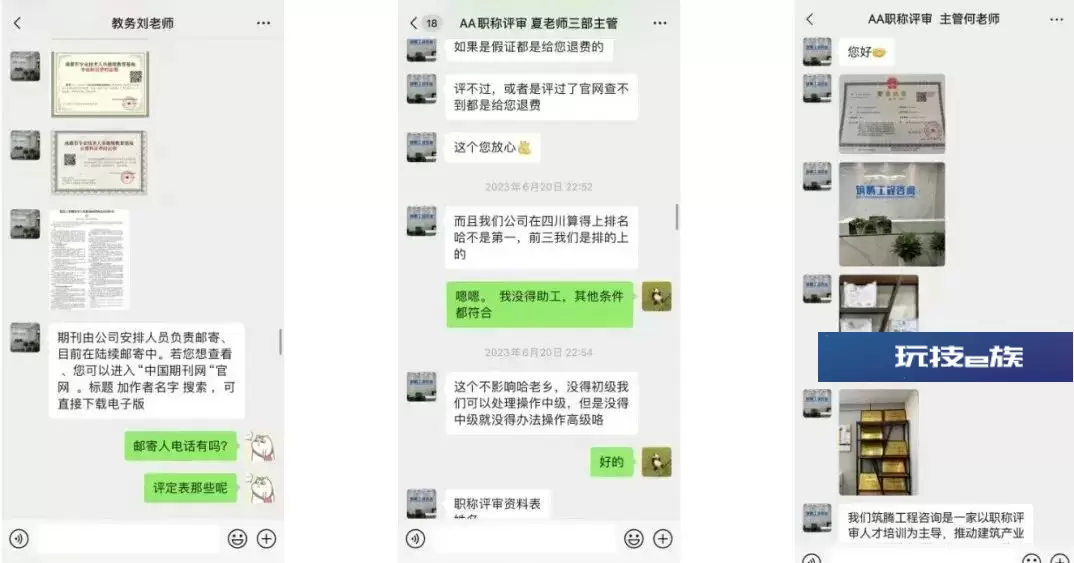Image resolution: width=1074 pixels, height=563 pixels.
Task: Open the gold plaques shelf photo
Action: point(879,442)
